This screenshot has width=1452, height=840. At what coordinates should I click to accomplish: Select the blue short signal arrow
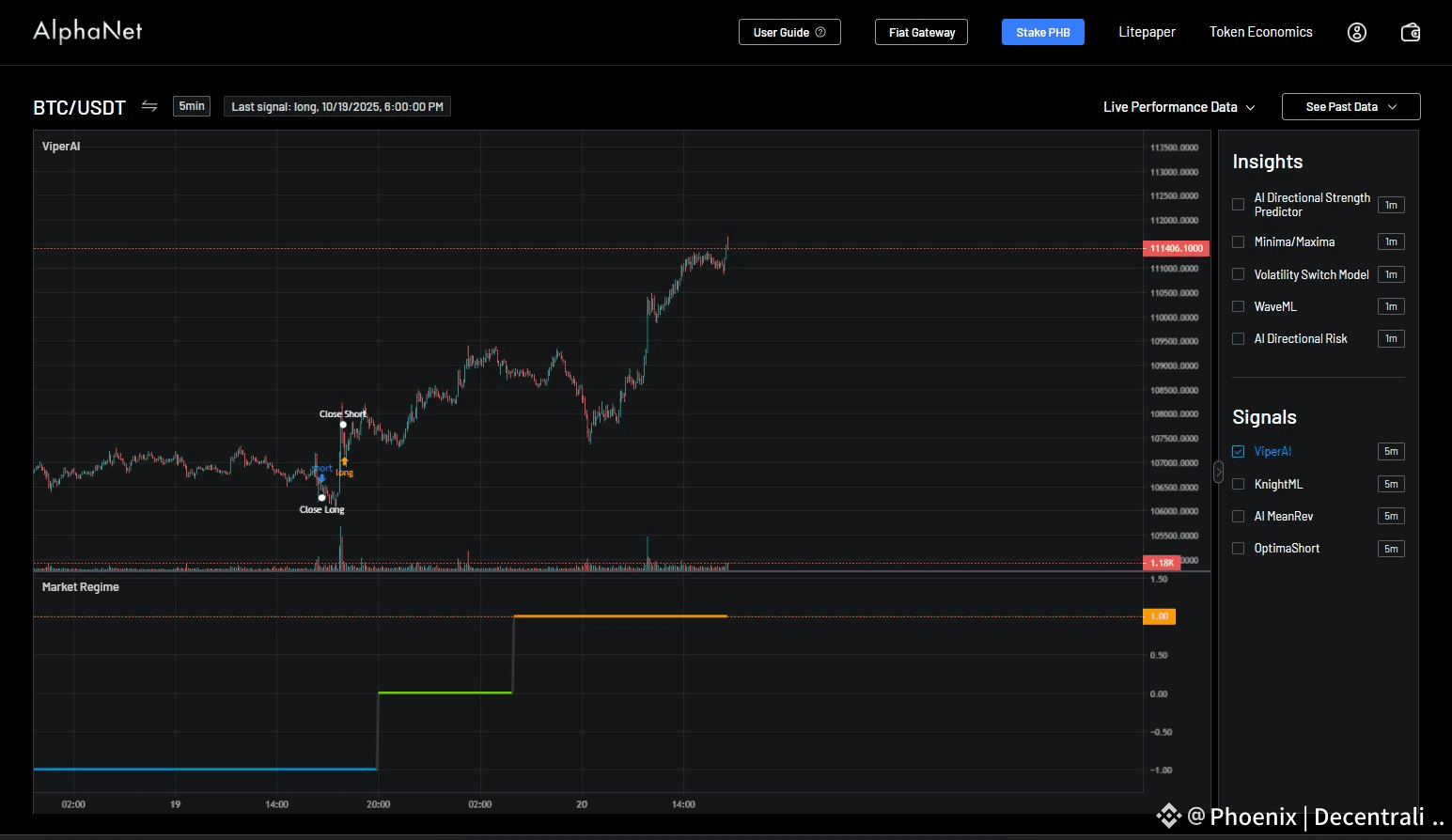[x=321, y=478]
